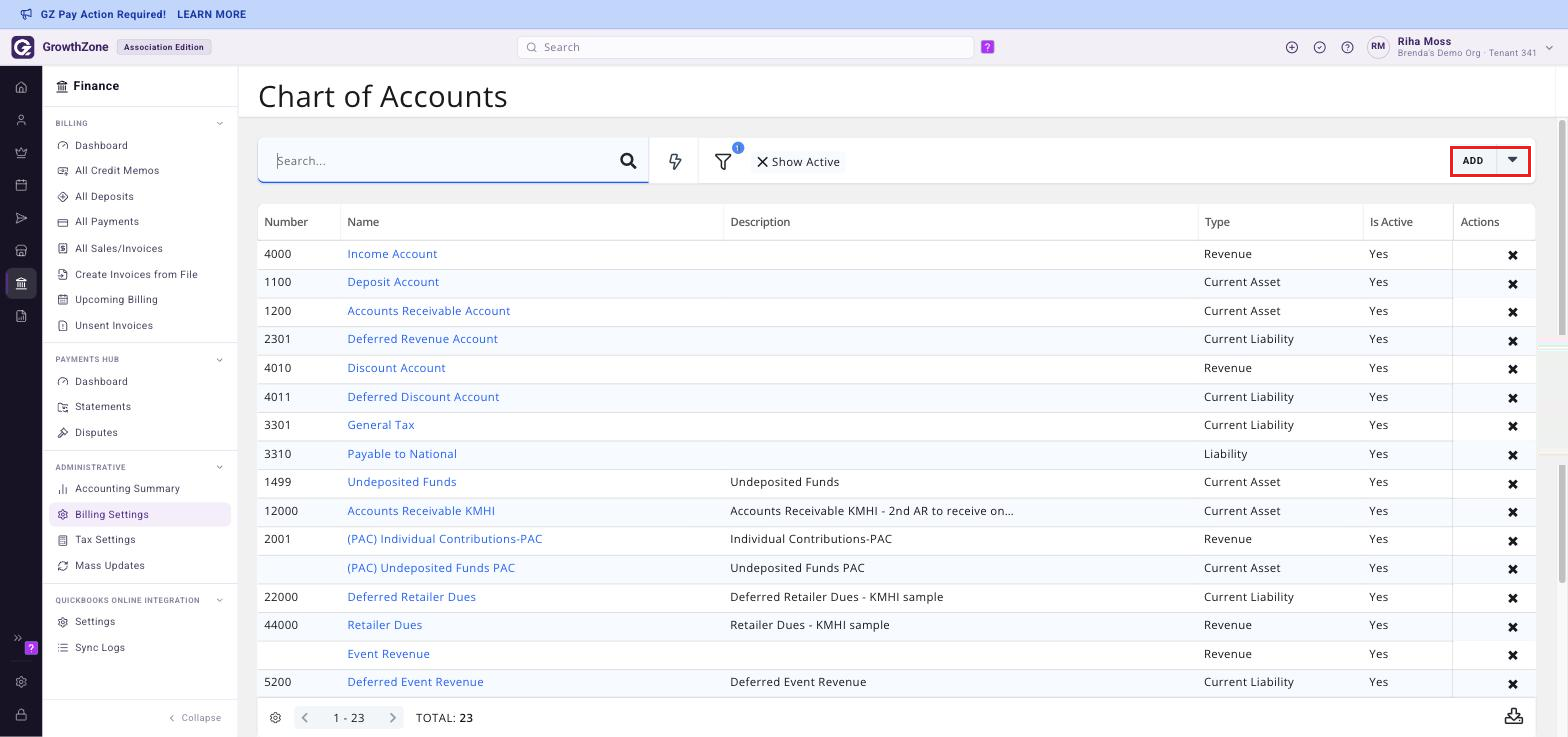Collapse the Payments Hub section

pyautogui.click(x=220, y=360)
